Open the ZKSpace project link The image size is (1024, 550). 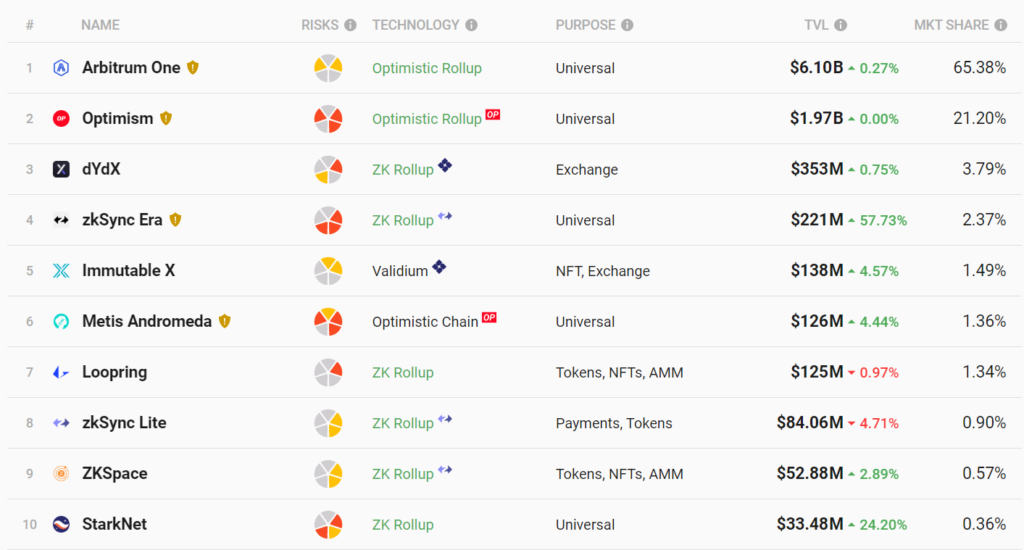115,474
